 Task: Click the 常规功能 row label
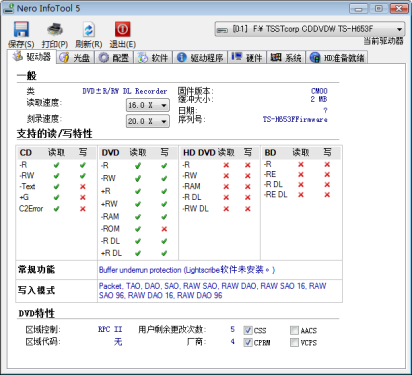tap(36, 270)
